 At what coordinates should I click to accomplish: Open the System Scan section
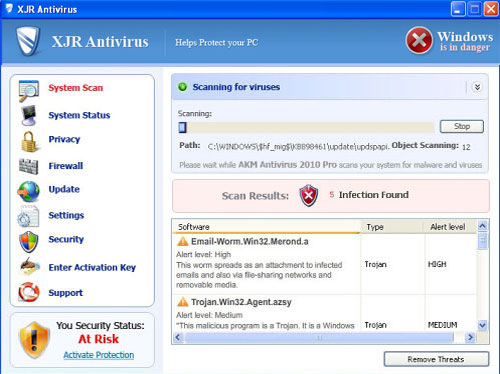coord(76,88)
